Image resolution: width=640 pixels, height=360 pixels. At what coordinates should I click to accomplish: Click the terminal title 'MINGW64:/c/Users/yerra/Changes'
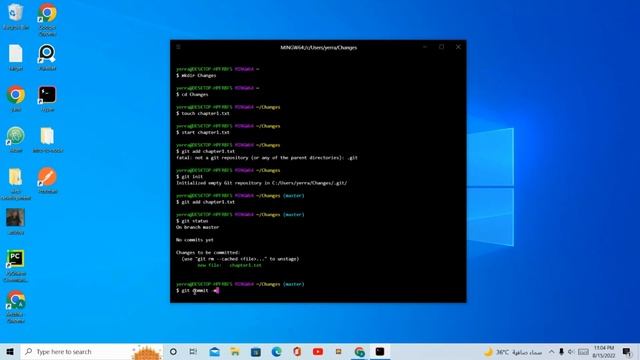[318, 47]
